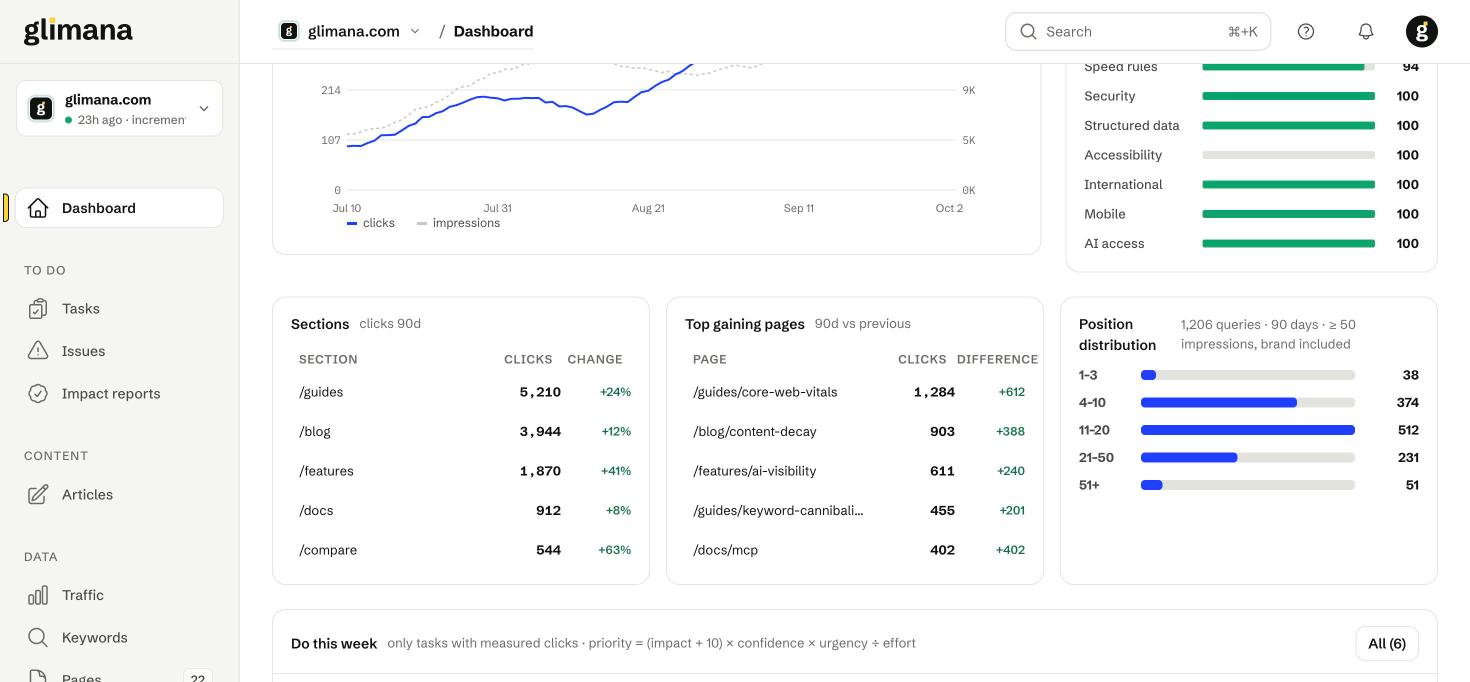This screenshot has height=682, width=1470.
Task: Open the Impact reports check-circle icon
Action: click(38, 394)
